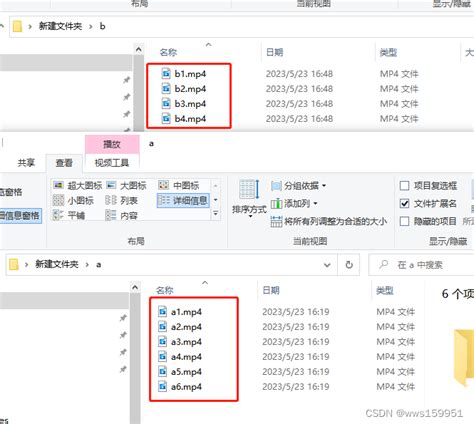
Task: Switch to content layout (内容)
Action: [121, 215]
